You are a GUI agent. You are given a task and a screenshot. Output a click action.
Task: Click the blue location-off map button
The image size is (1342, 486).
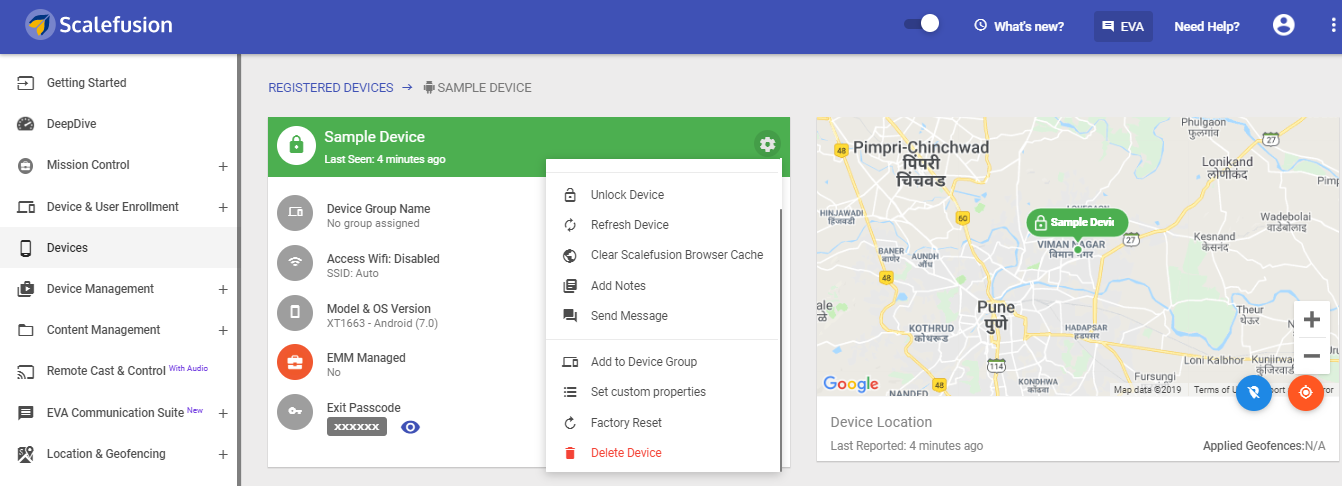tap(1253, 393)
